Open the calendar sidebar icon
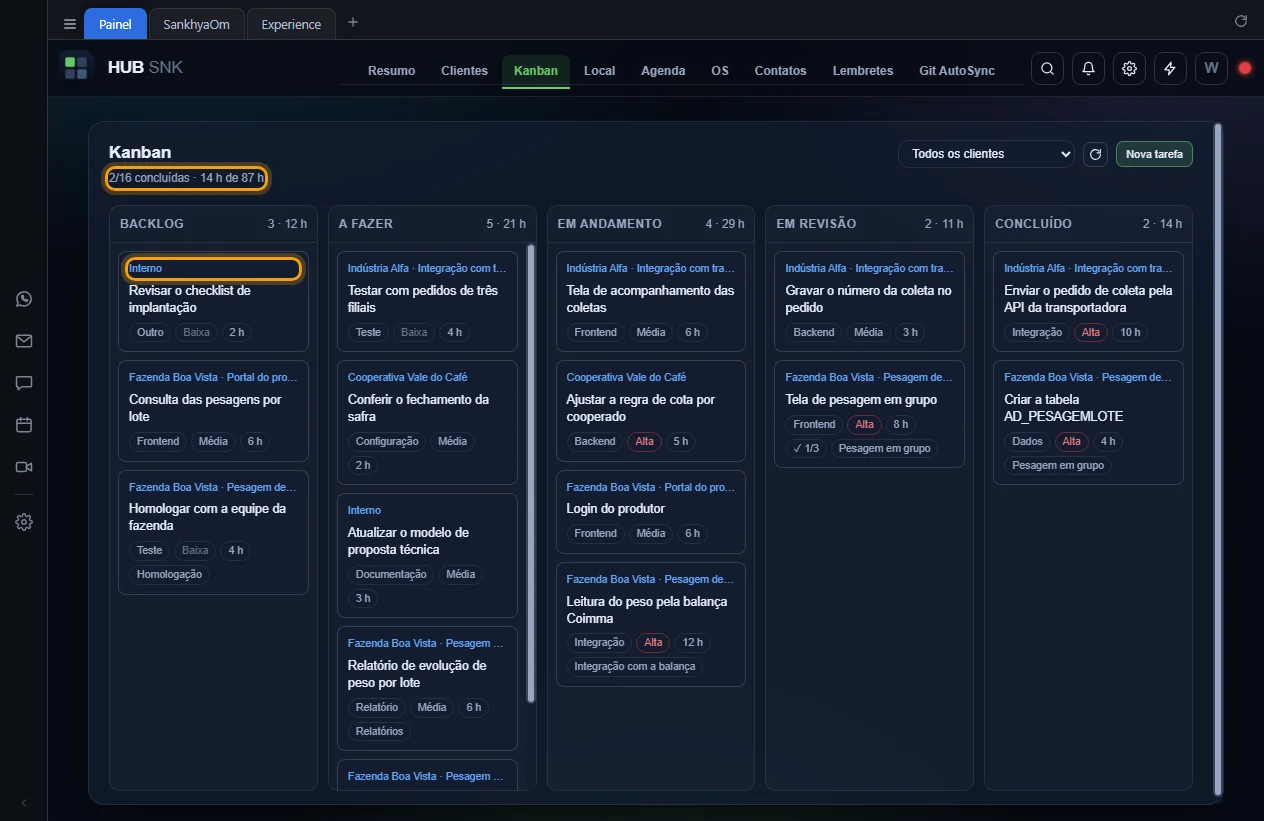 click(24, 425)
